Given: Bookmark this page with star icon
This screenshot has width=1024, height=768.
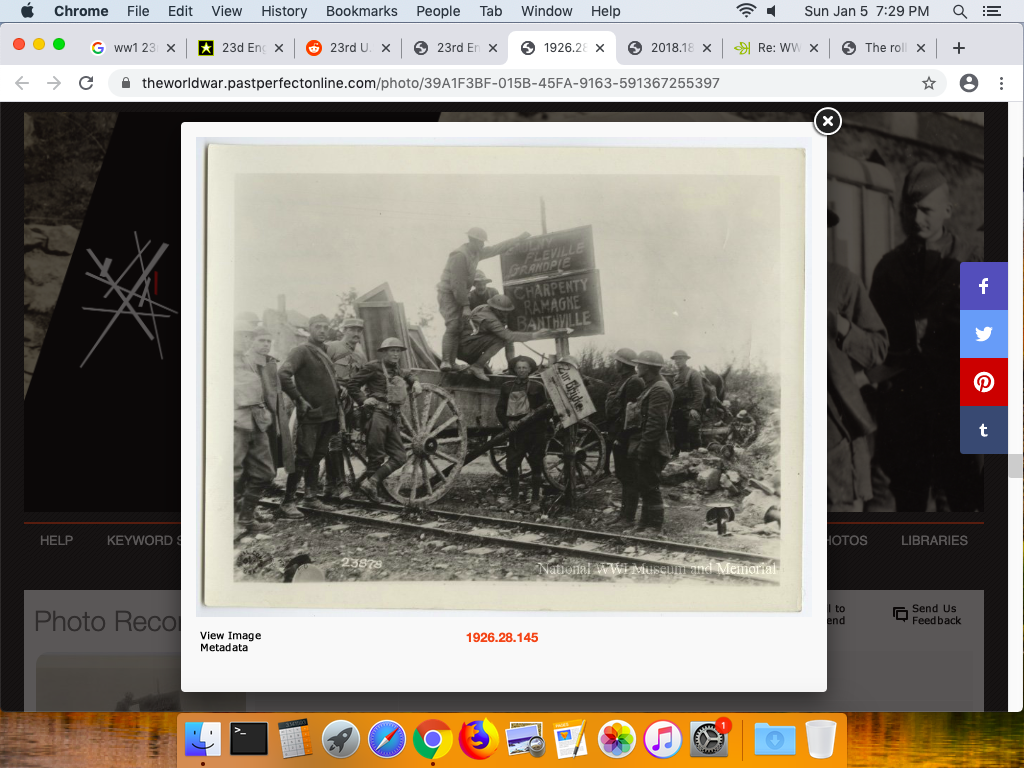Looking at the screenshot, I should [929, 83].
